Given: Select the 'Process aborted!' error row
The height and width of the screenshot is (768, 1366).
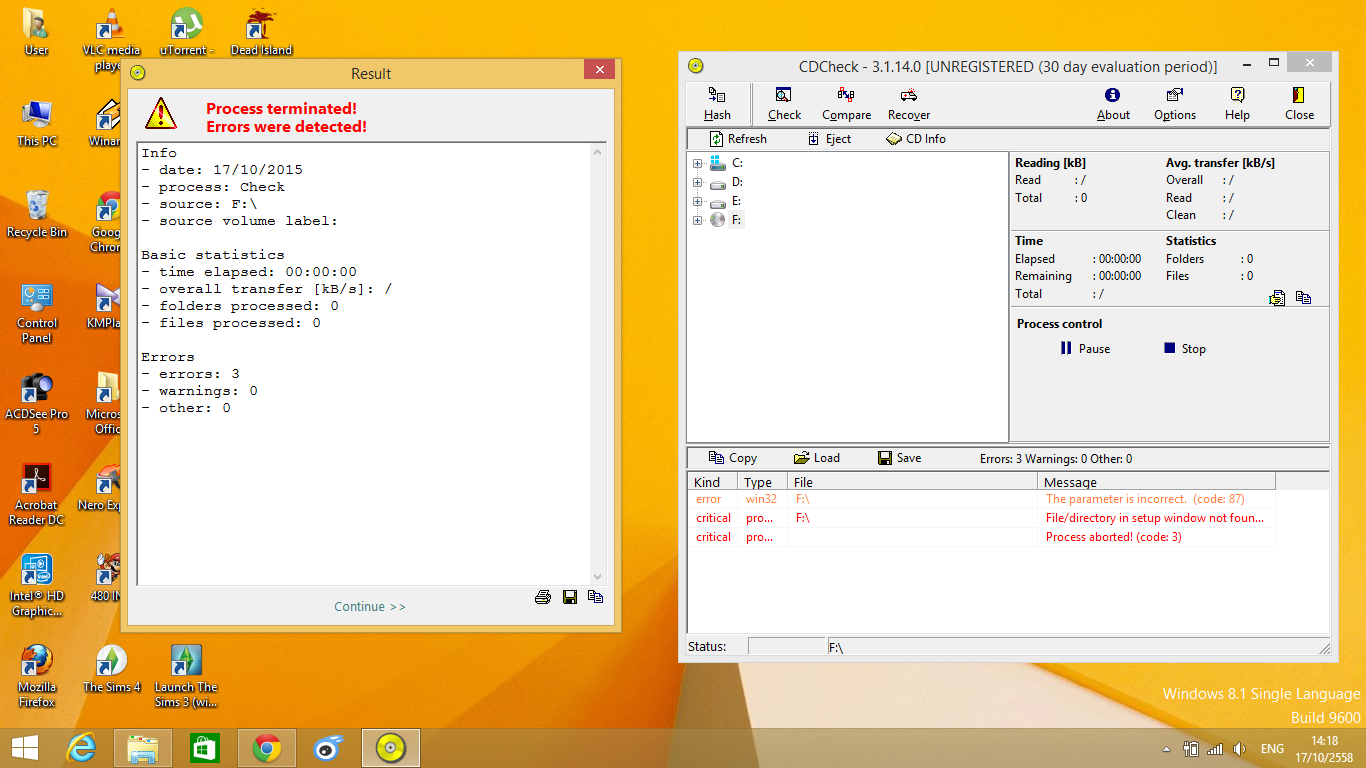Looking at the screenshot, I should click(1113, 537).
